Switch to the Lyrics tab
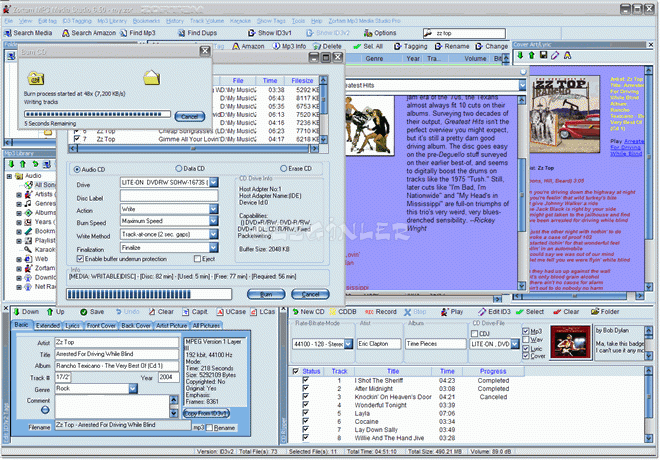Viewport: 660px width, 460px height. click(72, 326)
